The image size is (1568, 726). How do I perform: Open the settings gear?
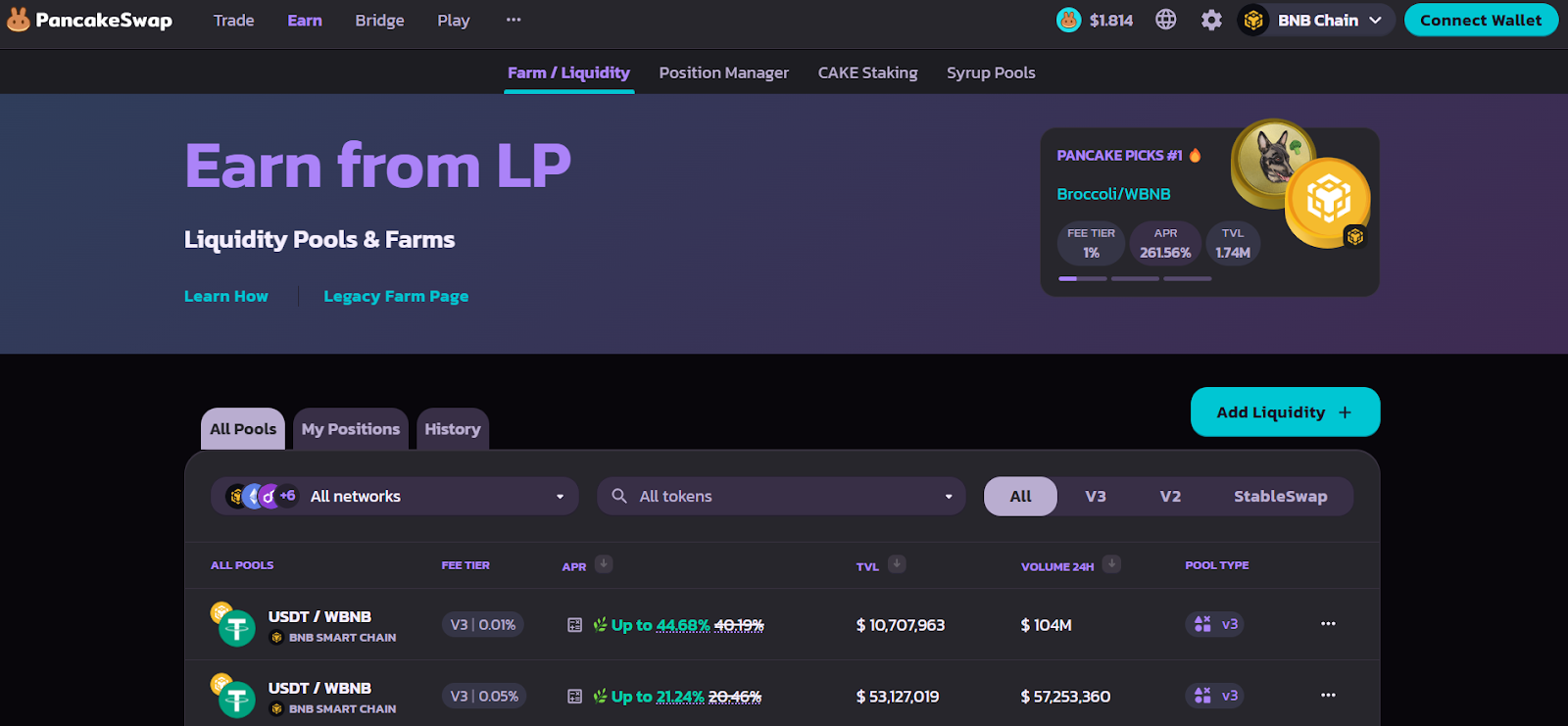[1211, 21]
